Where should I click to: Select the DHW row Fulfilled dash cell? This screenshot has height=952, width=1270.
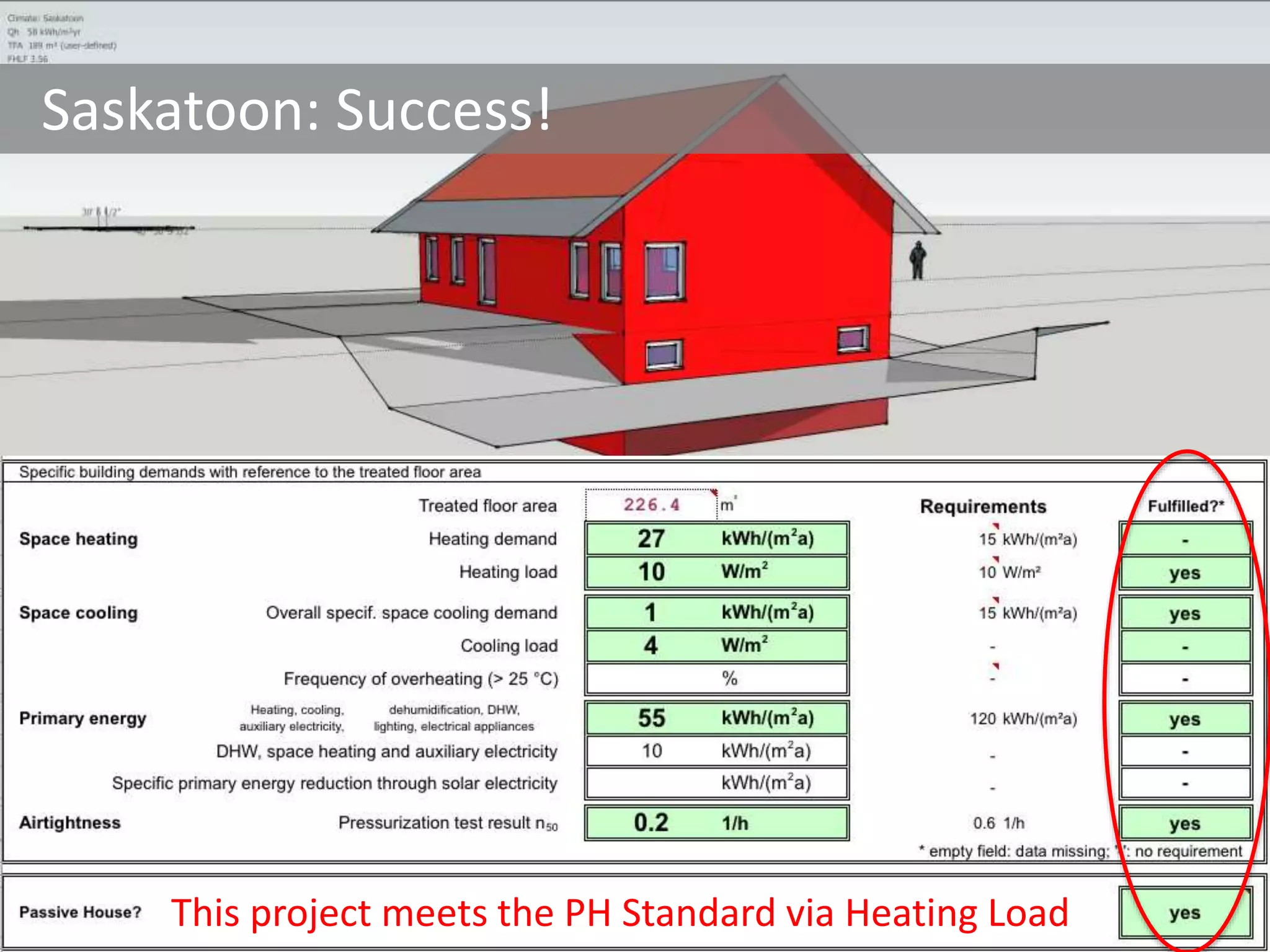coord(1185,751)
